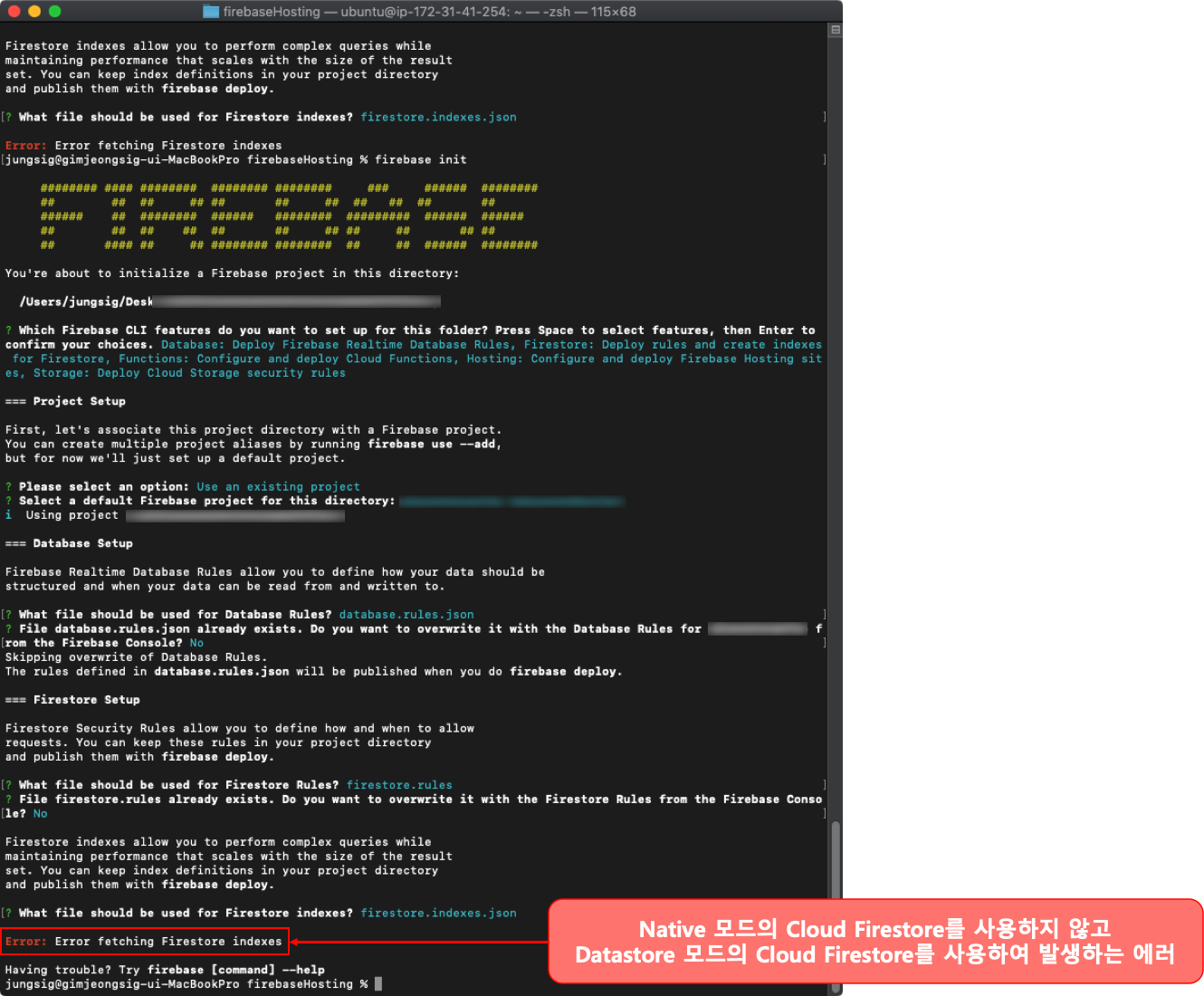Click "Firestore Security Rules allow you to define" line
This screenshot has height=996, width=1204.
click(x=239, y=728)
